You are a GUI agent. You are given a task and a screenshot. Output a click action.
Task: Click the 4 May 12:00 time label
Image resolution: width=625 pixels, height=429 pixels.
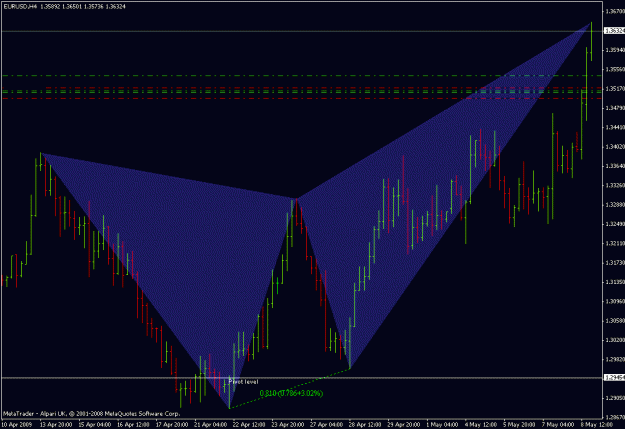pyautogui.click(x=480, y=425)
